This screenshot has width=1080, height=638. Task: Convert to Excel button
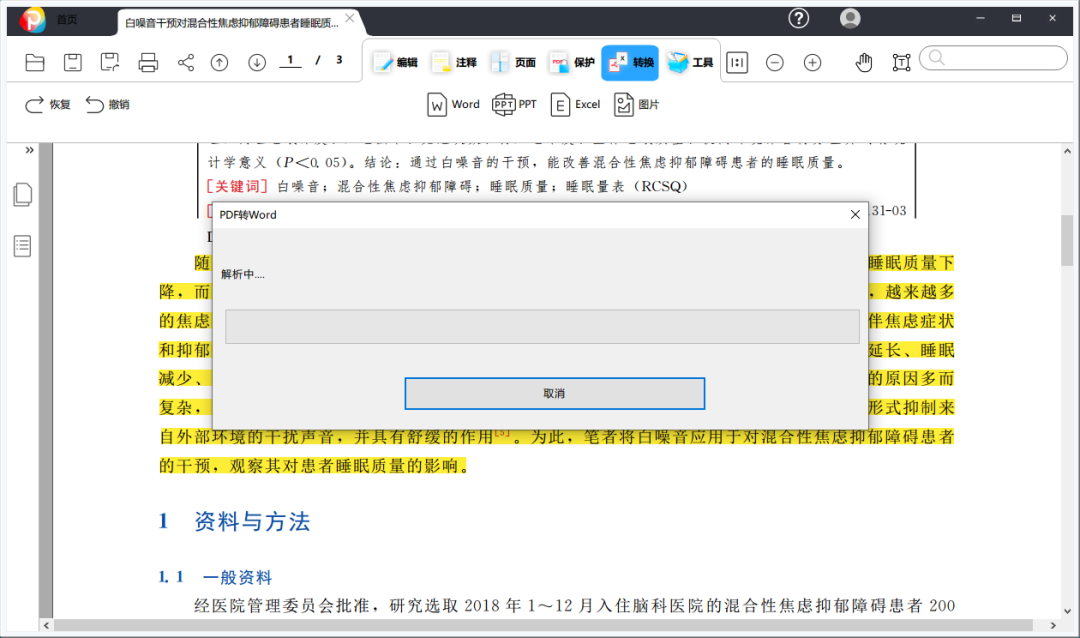576,105
